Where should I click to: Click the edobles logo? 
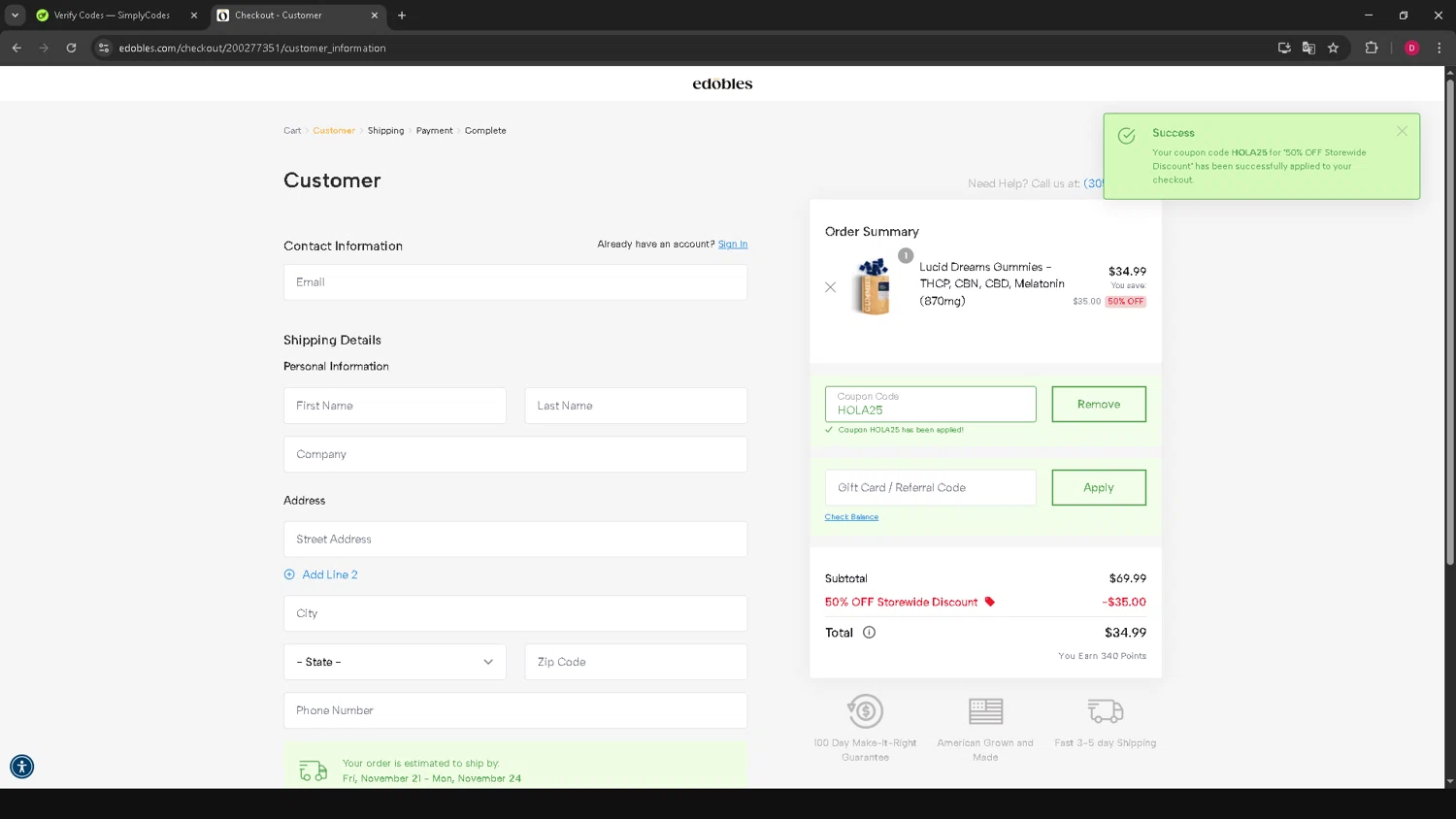722,83
